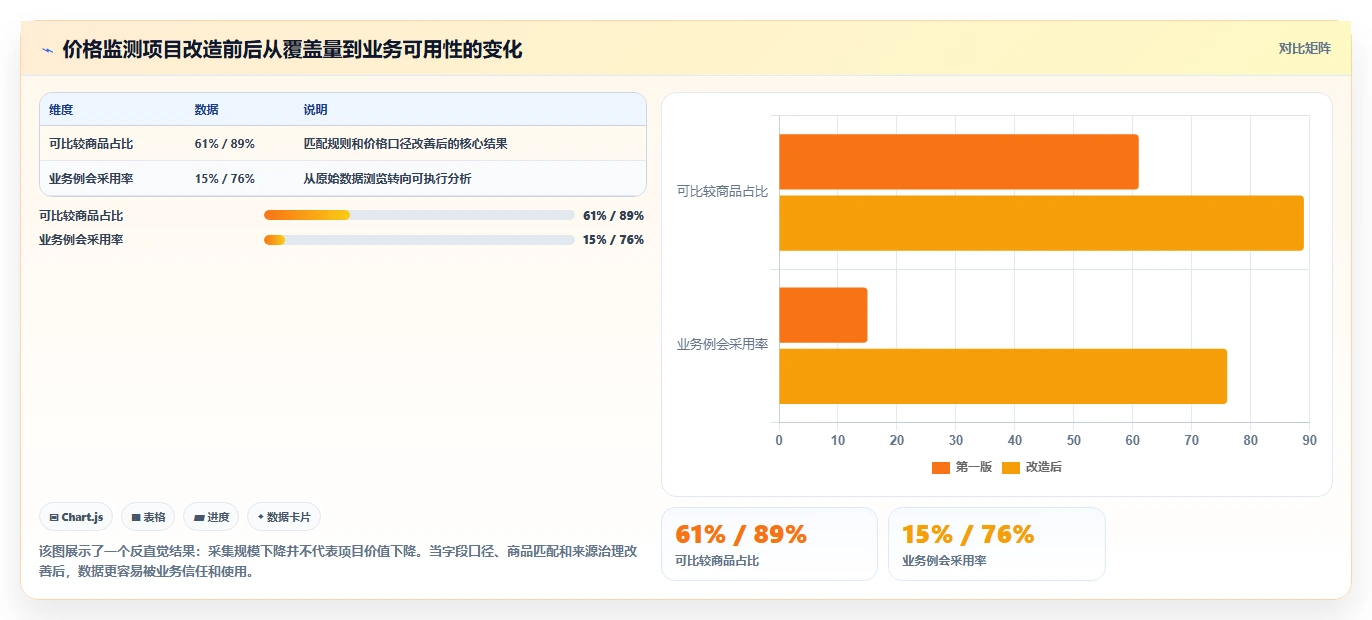Click chart axis label 业务例会采用率
Viewport: 1372px width, 620px height.
[722, 345]
